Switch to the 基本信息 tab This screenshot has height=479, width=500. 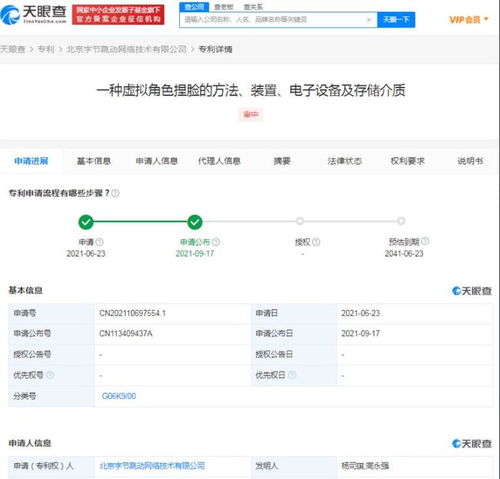94,161
